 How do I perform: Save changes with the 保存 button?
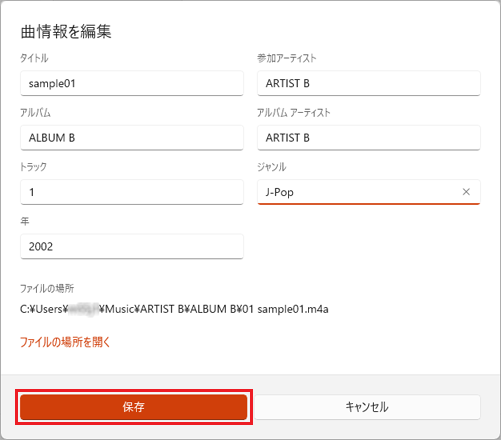134,407
